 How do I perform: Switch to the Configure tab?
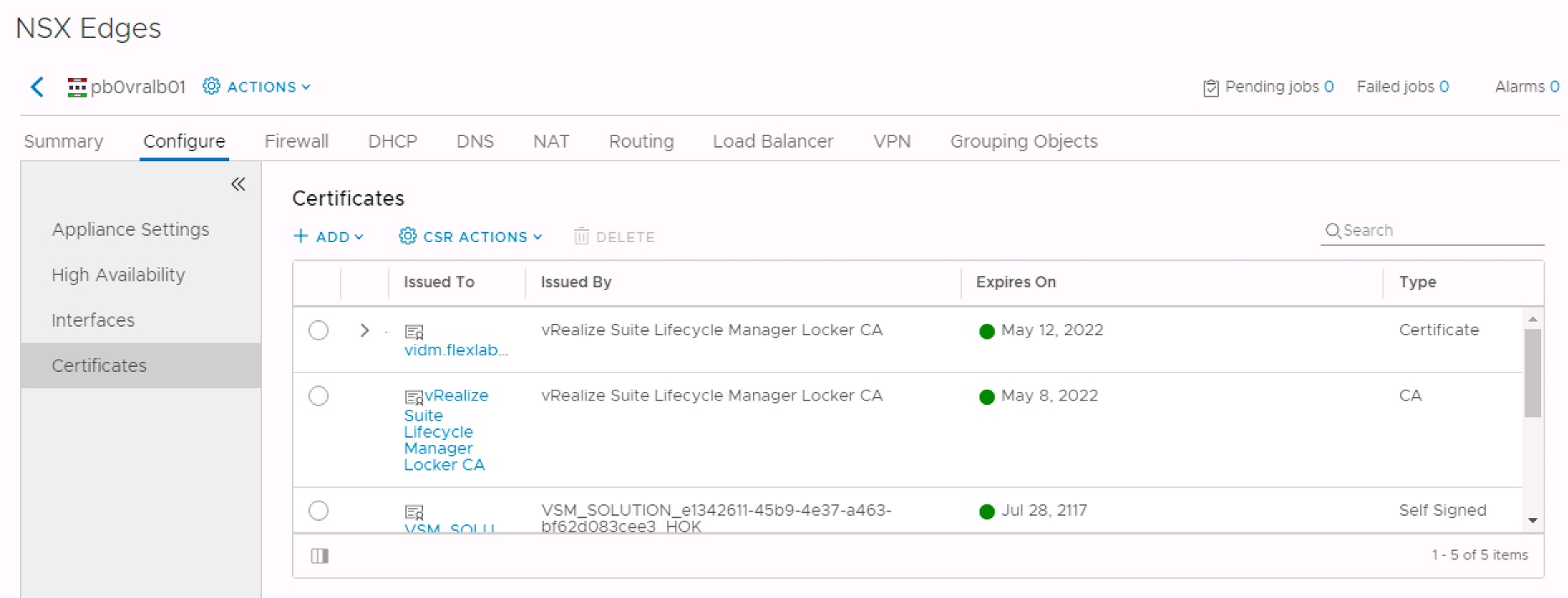click(184, 141)
